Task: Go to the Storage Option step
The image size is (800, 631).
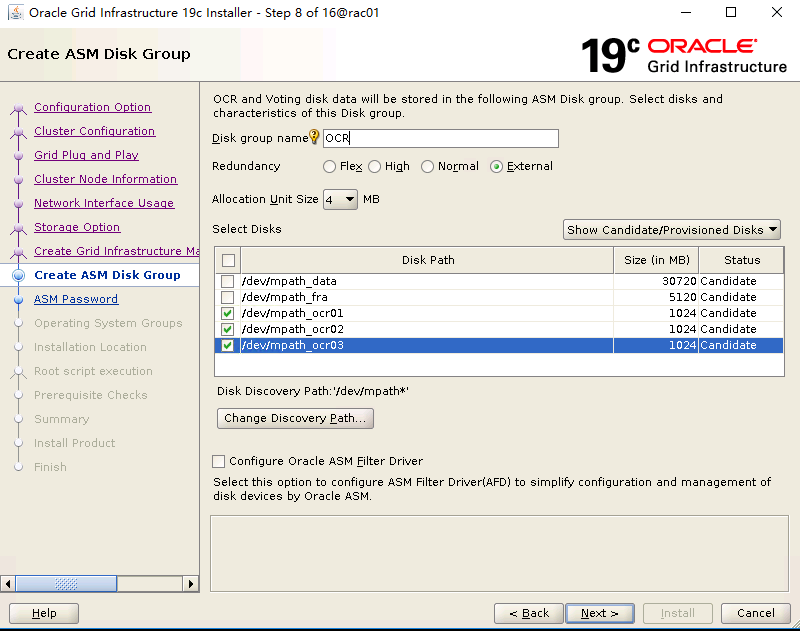Action: (x=77, y=227)
